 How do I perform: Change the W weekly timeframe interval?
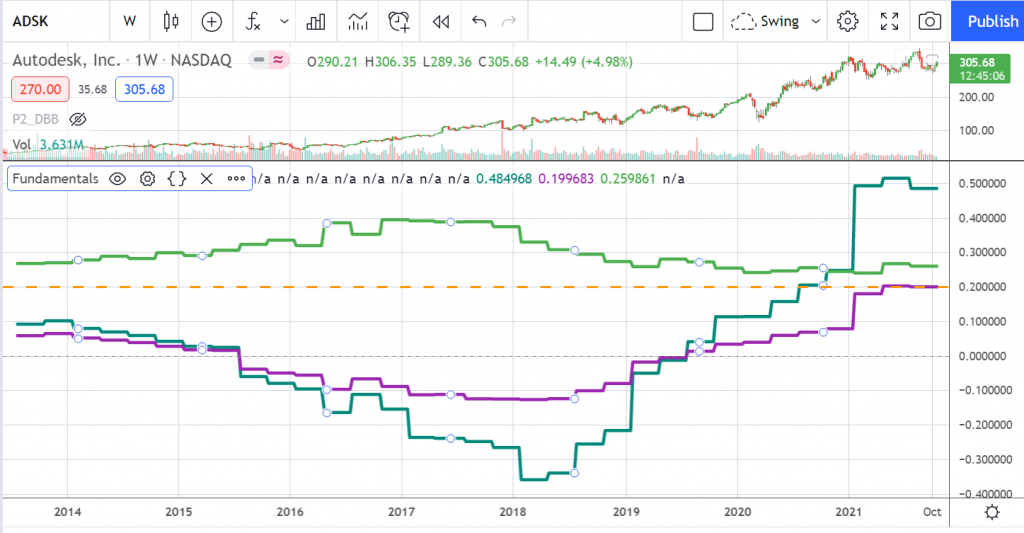click(x=129, y=21)
